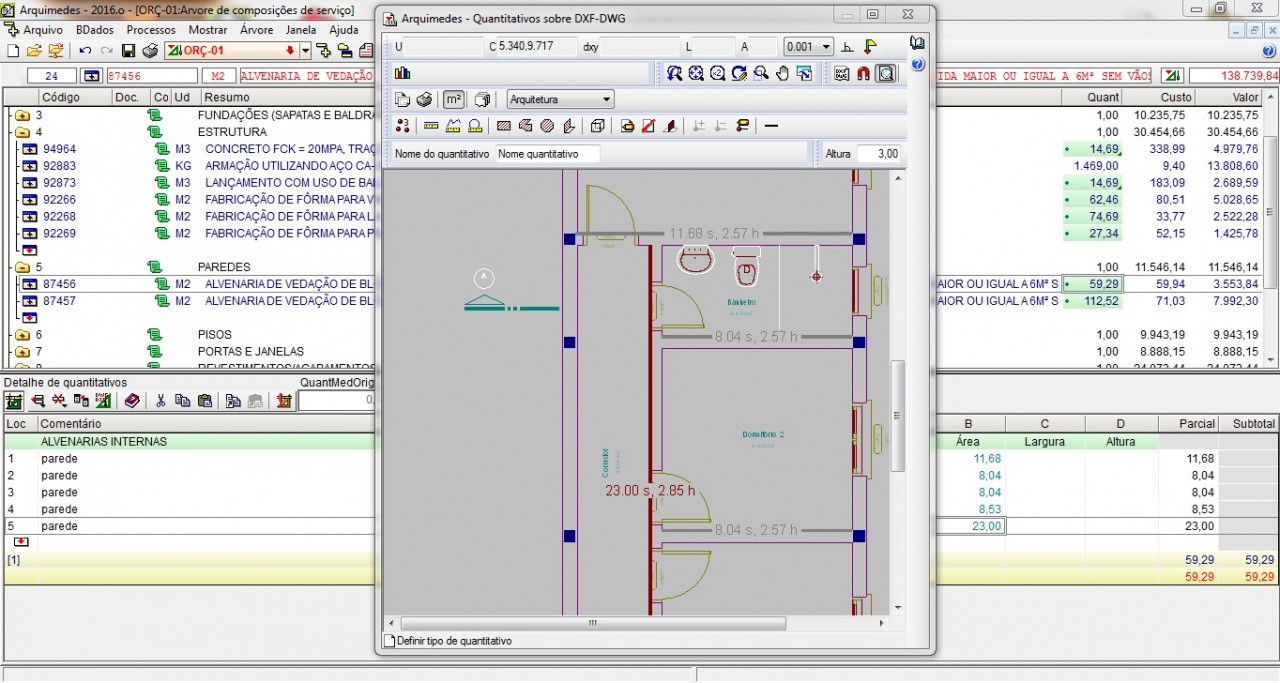Image resolution: width=1280 pixels, height=683 pixels.
Task: Click the drawing horizontal scrollbar thumb
Action: pyautogui.click(x=592, y=623)
